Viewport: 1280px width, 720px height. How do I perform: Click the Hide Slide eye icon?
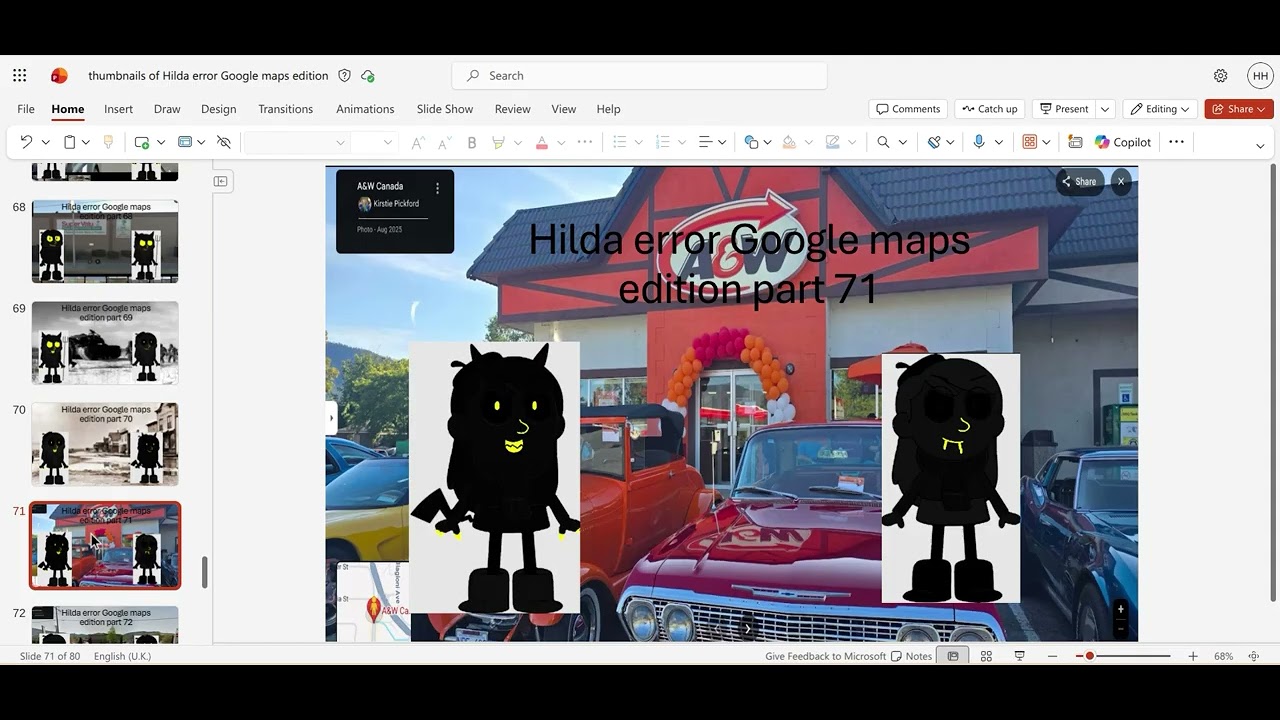[224, 142]
